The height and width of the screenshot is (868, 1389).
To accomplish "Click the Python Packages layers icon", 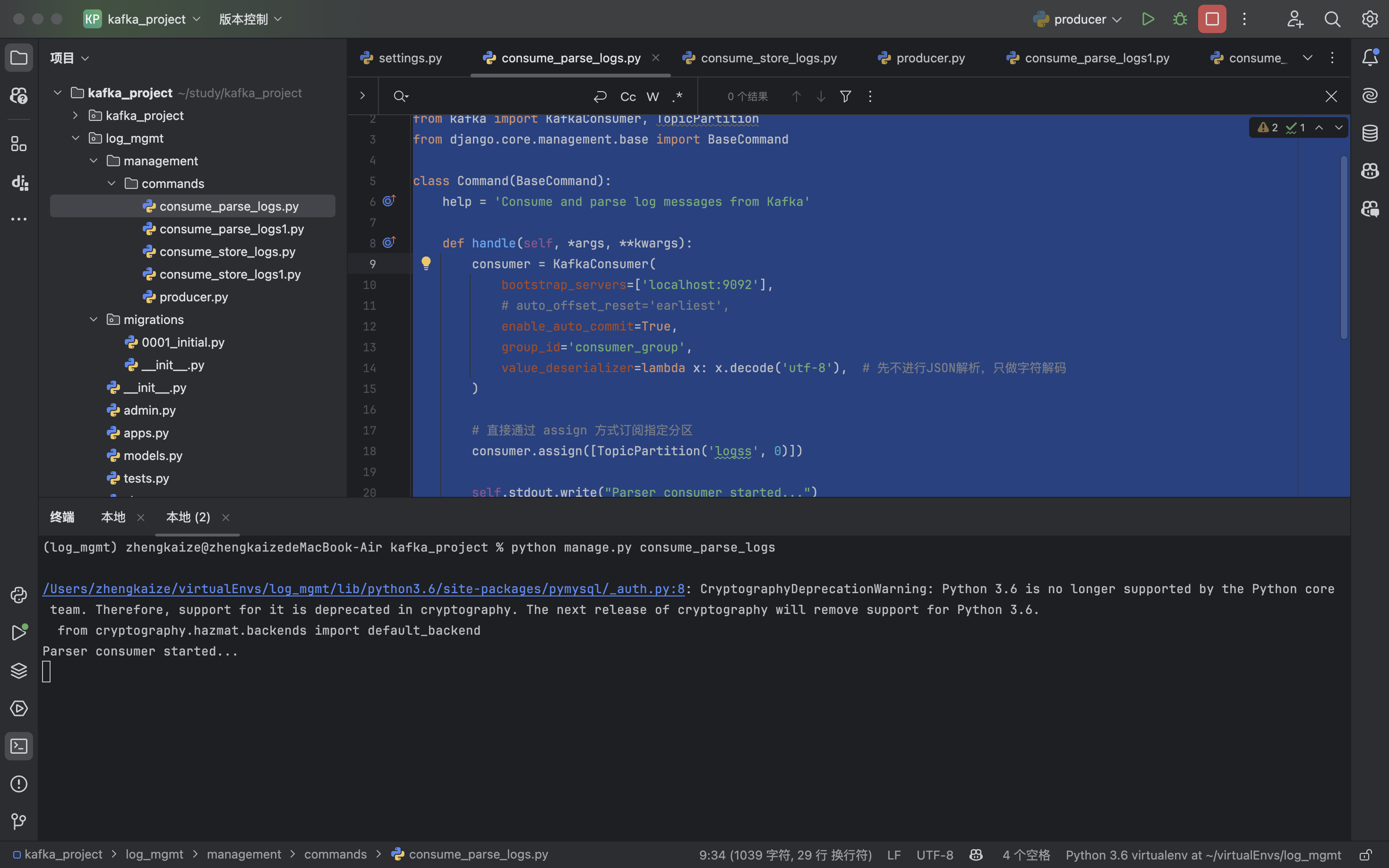I will click(x=18, y=671).
